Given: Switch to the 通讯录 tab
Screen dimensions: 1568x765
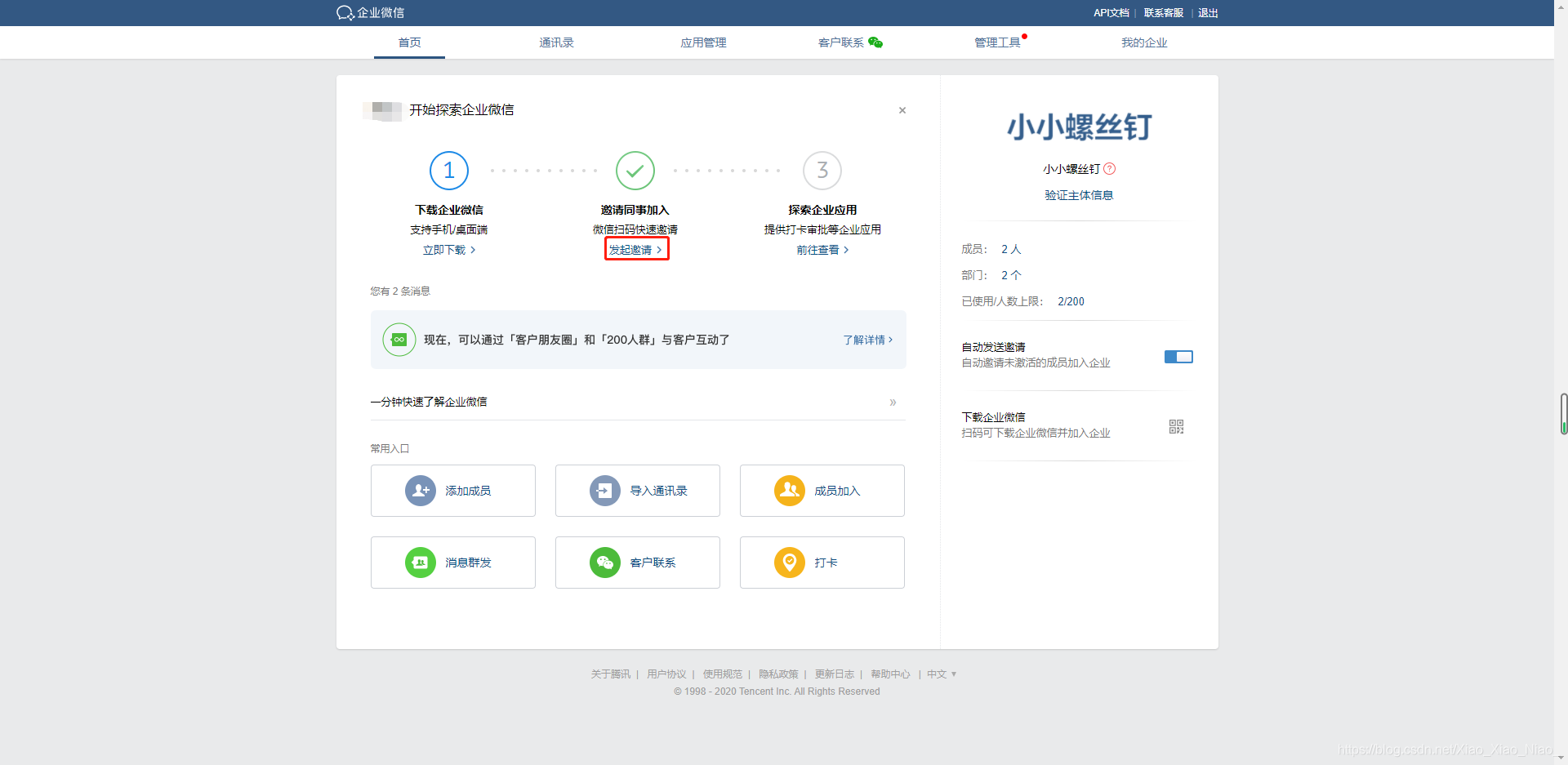Looking at the screenshot, I should (556, 42).
